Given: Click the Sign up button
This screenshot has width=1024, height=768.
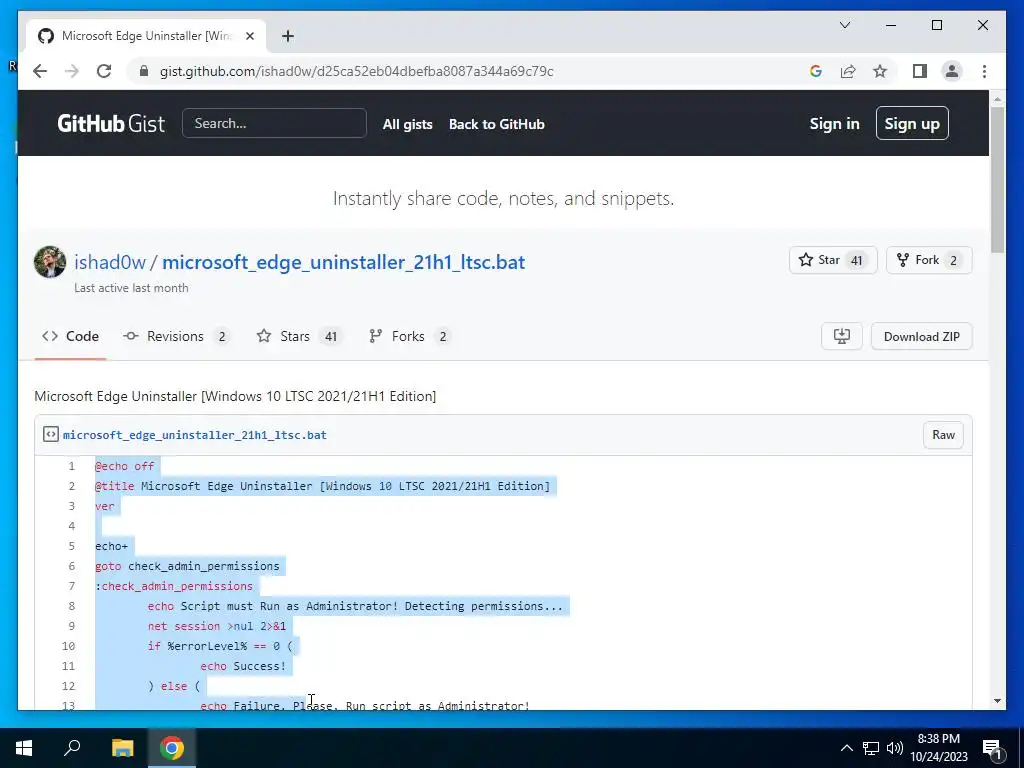Looking at the screenshot, I should pos(912,123).
